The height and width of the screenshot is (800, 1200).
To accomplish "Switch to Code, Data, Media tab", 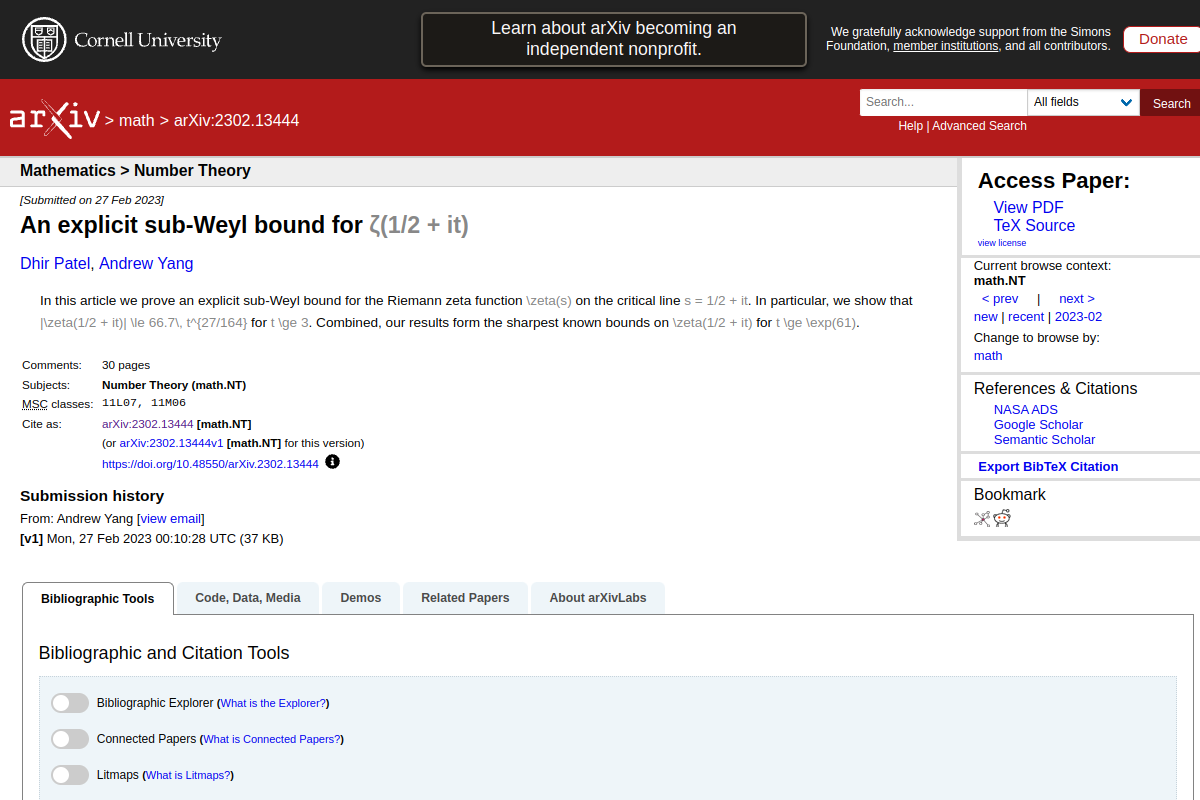I will tap(248, 598).
